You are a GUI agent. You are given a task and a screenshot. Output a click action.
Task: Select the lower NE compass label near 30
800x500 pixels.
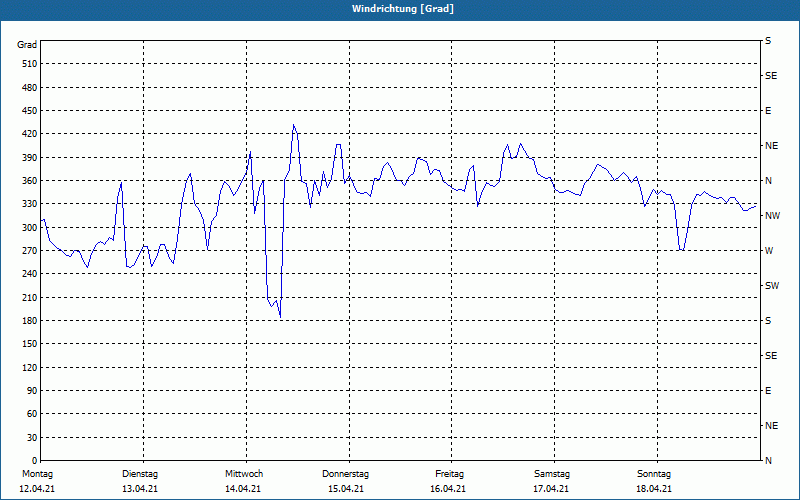tap(771, 426)
